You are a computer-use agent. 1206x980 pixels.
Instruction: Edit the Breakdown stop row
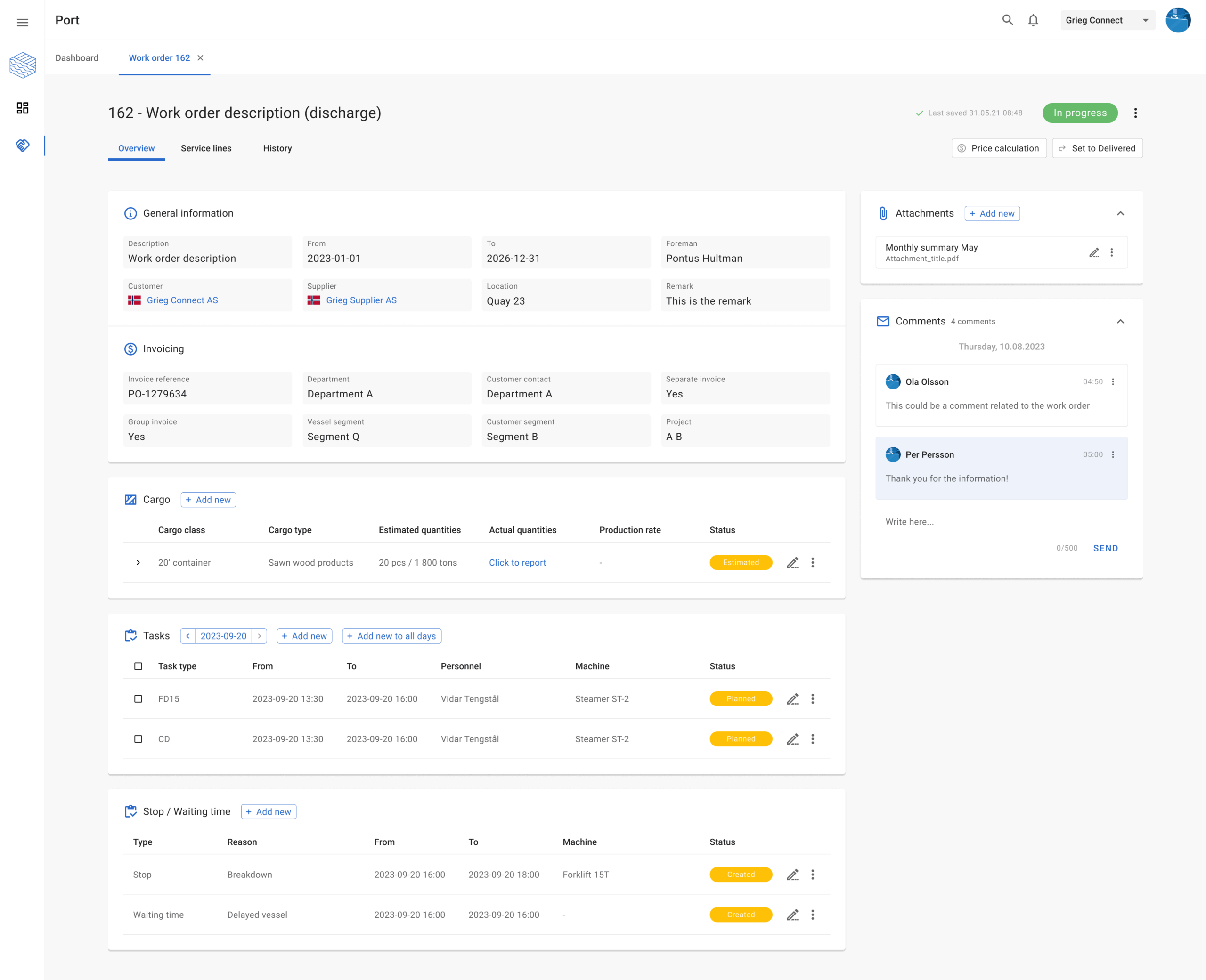pyautogui.click(x=792, y=875)
